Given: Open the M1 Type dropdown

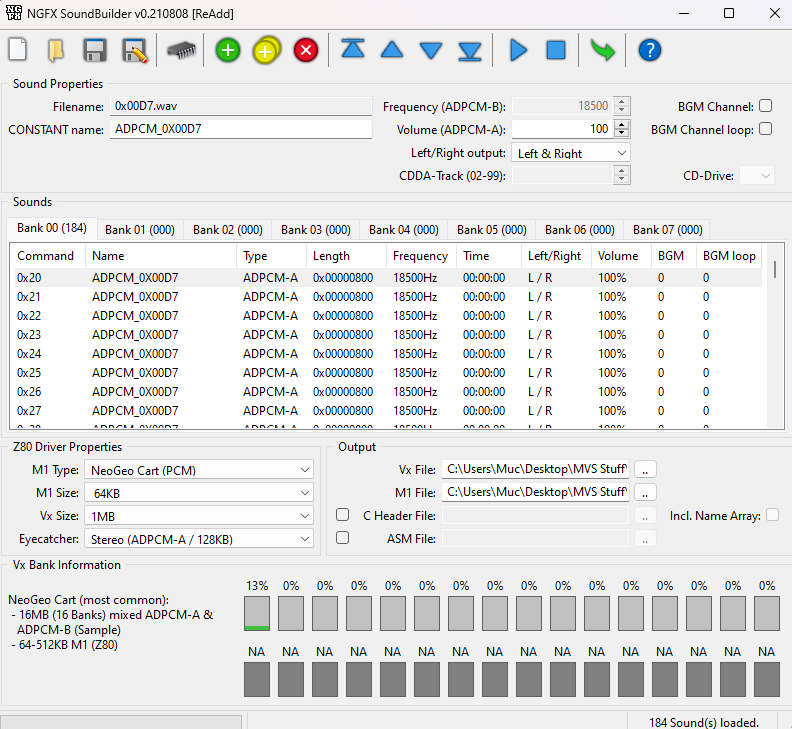Looking at the screenshot, I should coord(199,470).
